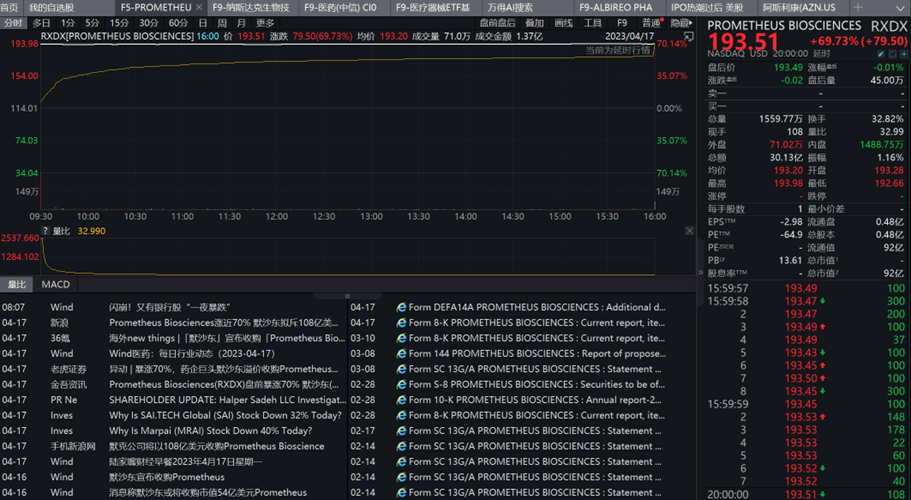Open the 工具 tools menu
This screenshot has height=500, width=911.
coord(593,23)
